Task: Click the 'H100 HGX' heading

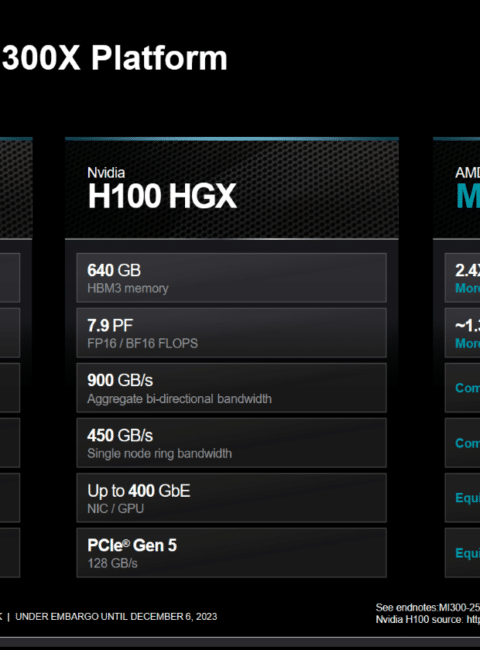Action: pyautogui.click(x=162, y=196)
